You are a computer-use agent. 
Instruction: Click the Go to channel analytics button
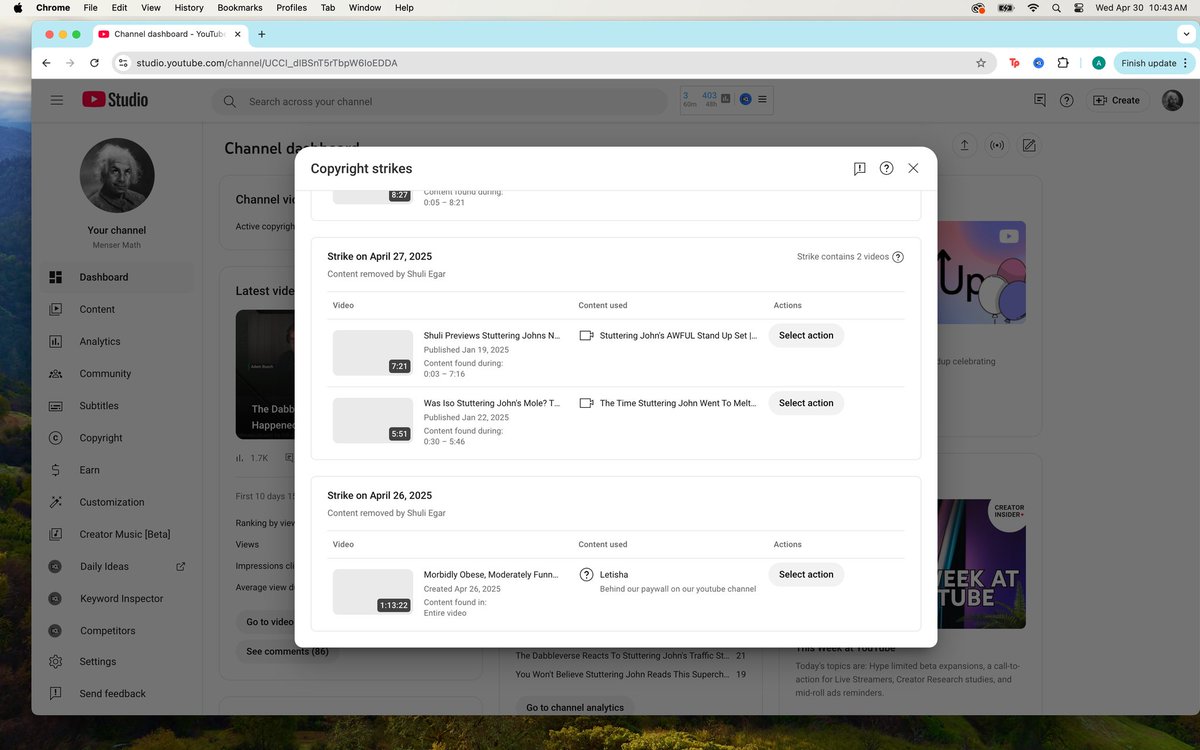click(575, 707)
